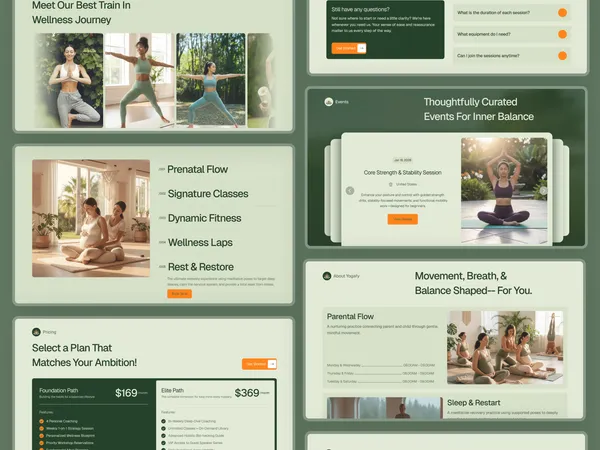Click the $169 price
This screenshot has height=450, width=600.
[x=126, y=393]
